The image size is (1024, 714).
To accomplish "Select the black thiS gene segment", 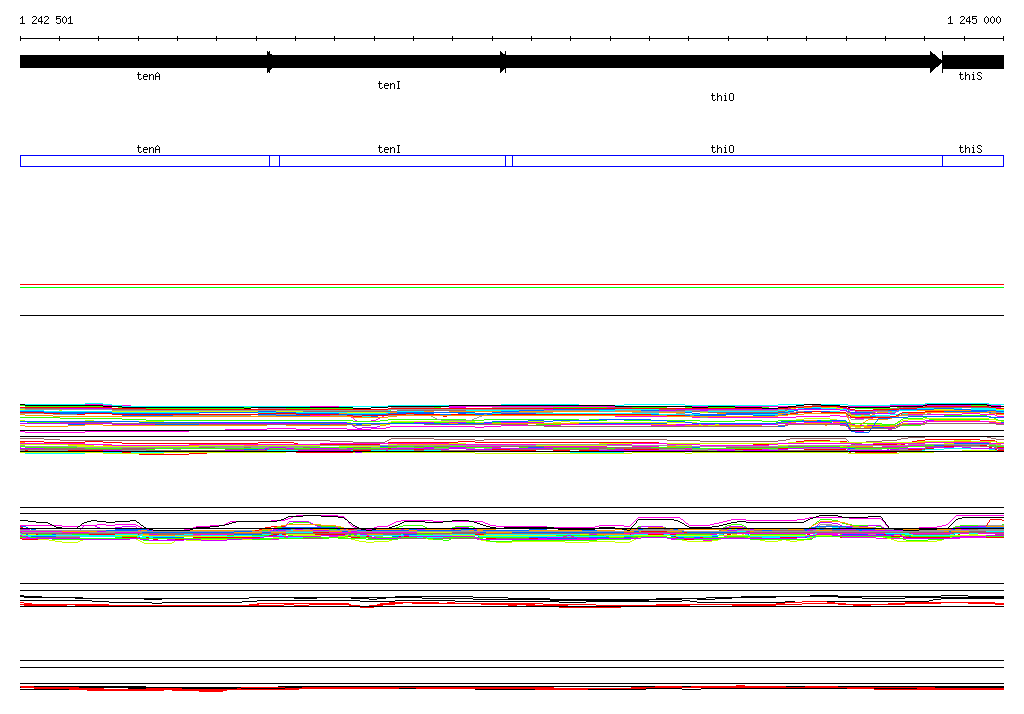I will 973,62.
